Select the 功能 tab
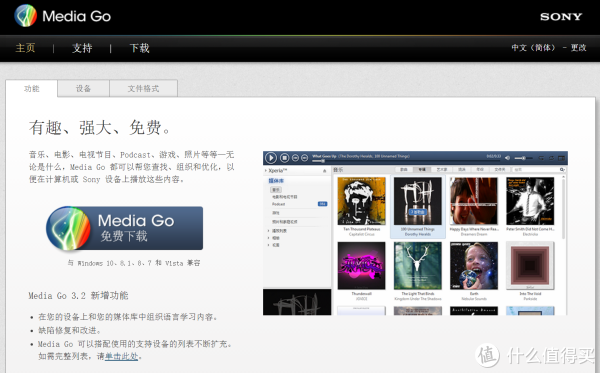 [31, 88]
